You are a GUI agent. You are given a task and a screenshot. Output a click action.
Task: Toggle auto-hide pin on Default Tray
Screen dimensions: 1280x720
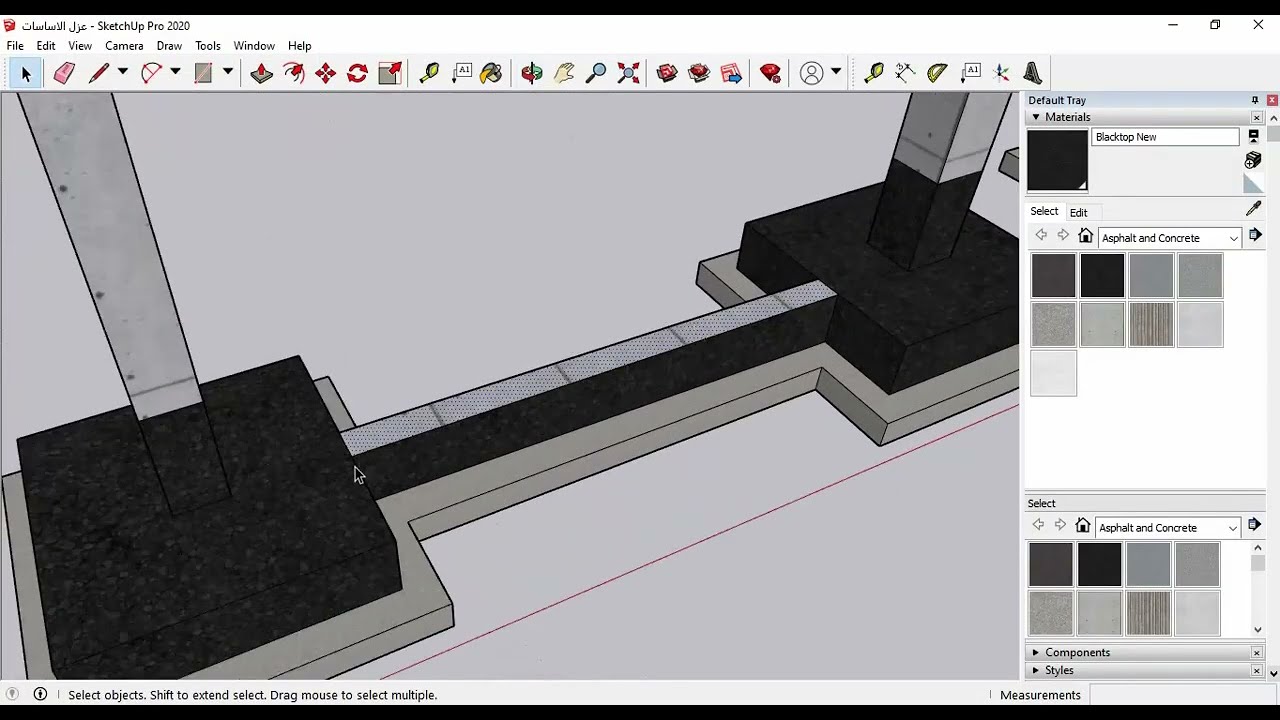[1254, 100]
